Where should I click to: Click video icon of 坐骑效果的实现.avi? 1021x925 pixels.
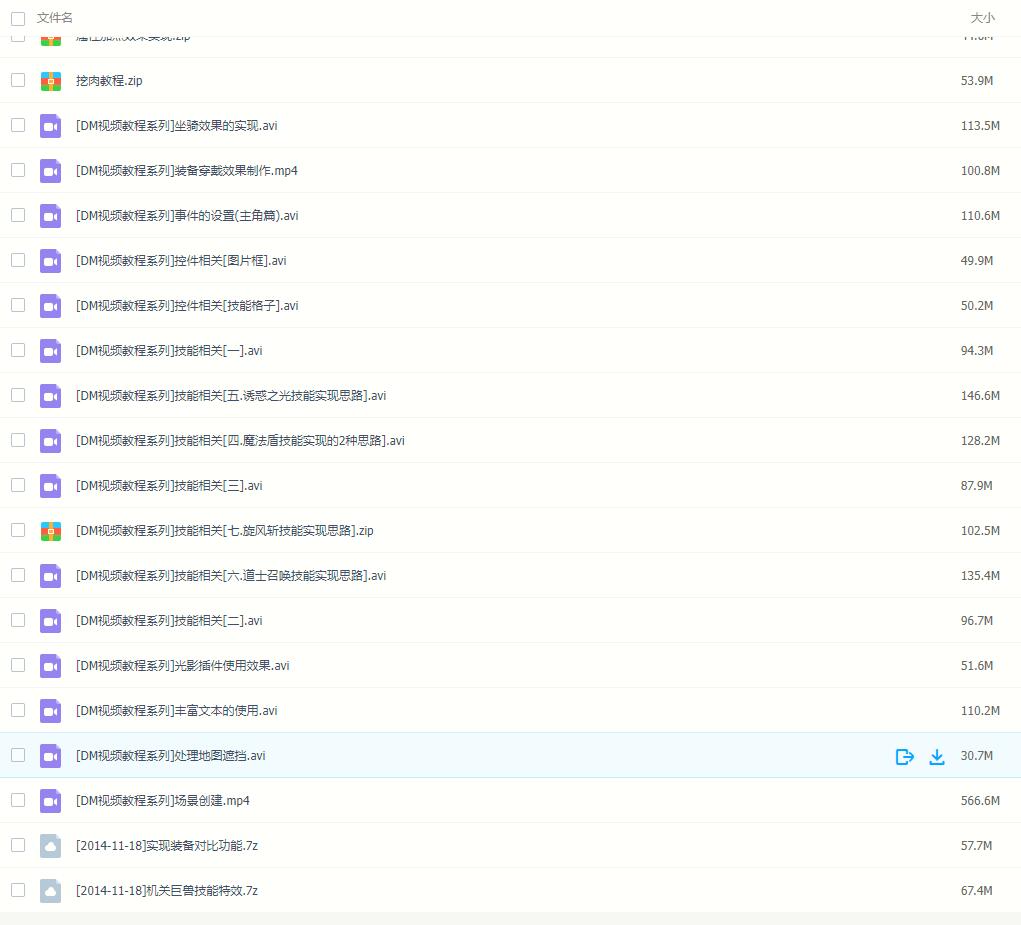click(x=51, y=126)
